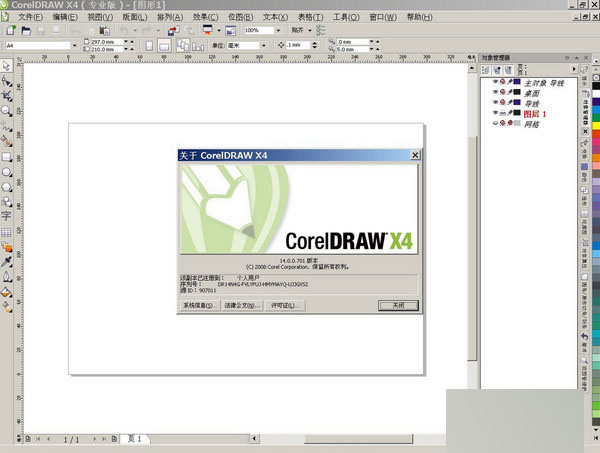Viewport: 600px width, 453px height.
Task: Open the launcher dropdown arrow in the toolbar
Action: tap(219, 30)
